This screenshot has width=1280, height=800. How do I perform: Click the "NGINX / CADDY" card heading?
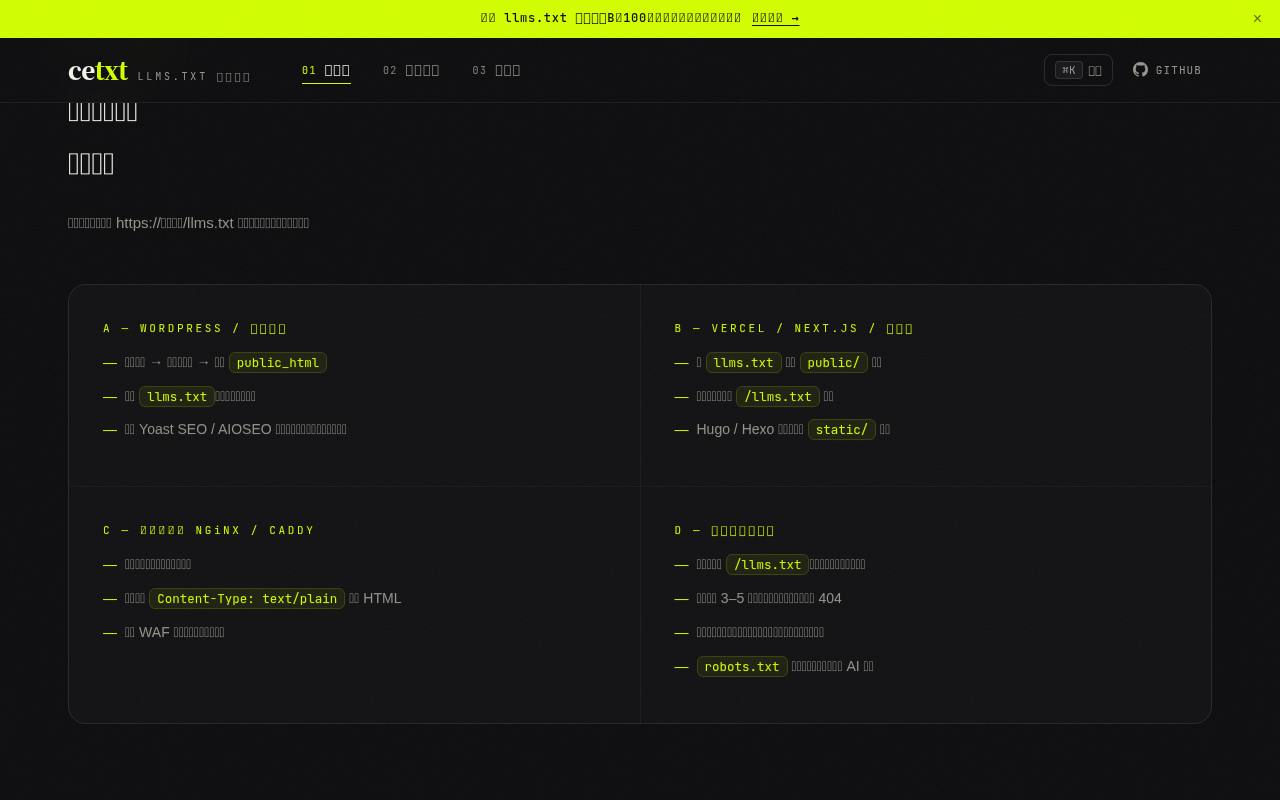(209, 530)
